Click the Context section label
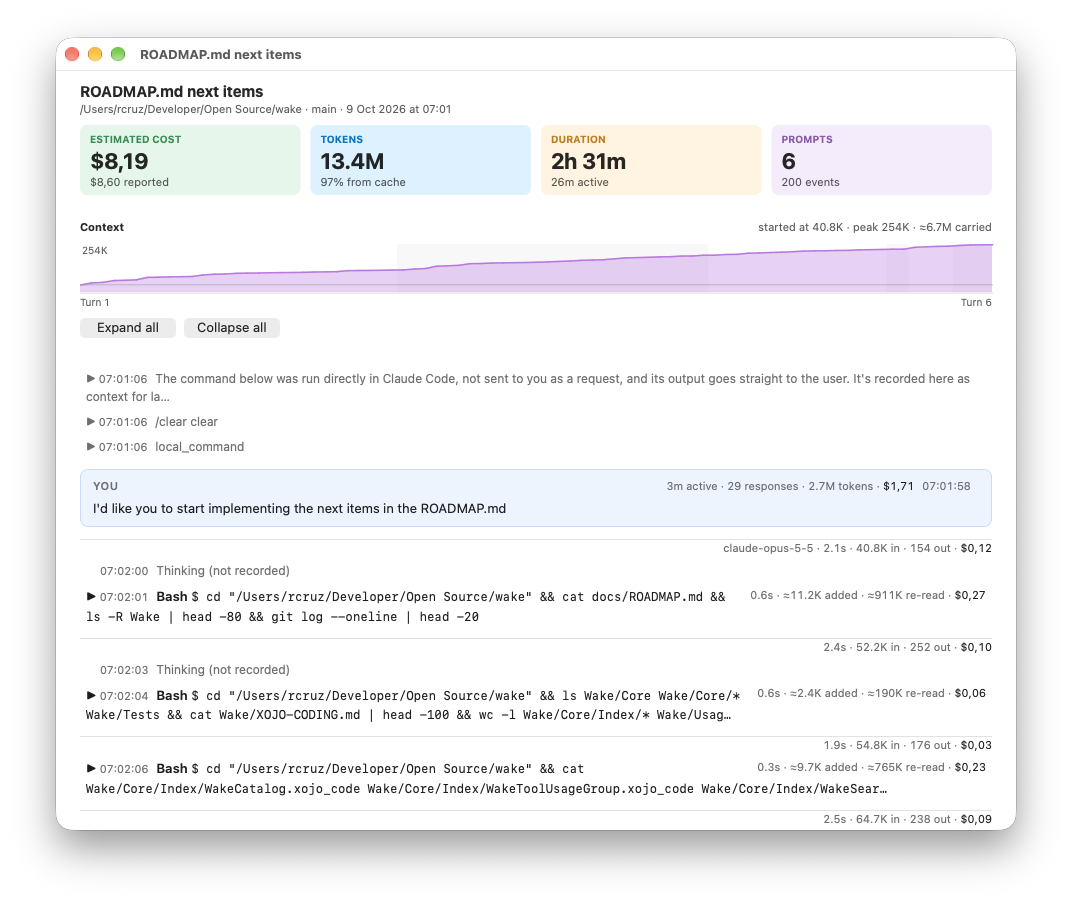The image size is (1072, 904). 102,227
